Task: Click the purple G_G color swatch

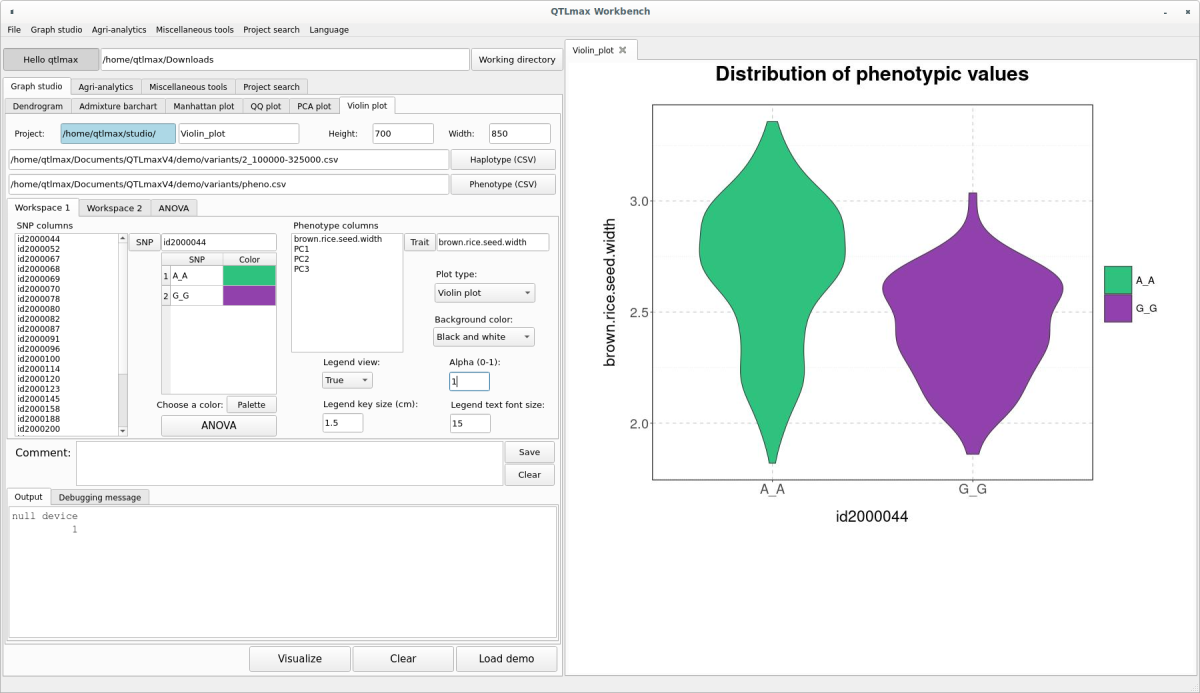Action: point(249,296)
